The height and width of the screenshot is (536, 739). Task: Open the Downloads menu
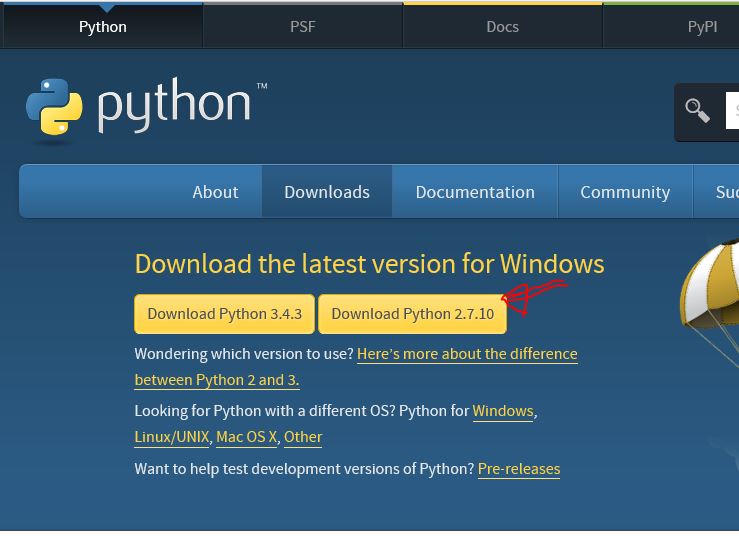click(x=327, y=192)
